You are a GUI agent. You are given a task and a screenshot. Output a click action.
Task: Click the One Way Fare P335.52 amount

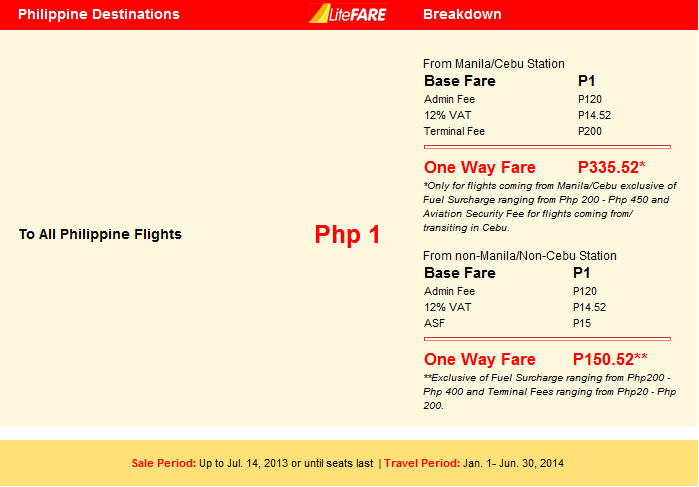tap(612, 167)
